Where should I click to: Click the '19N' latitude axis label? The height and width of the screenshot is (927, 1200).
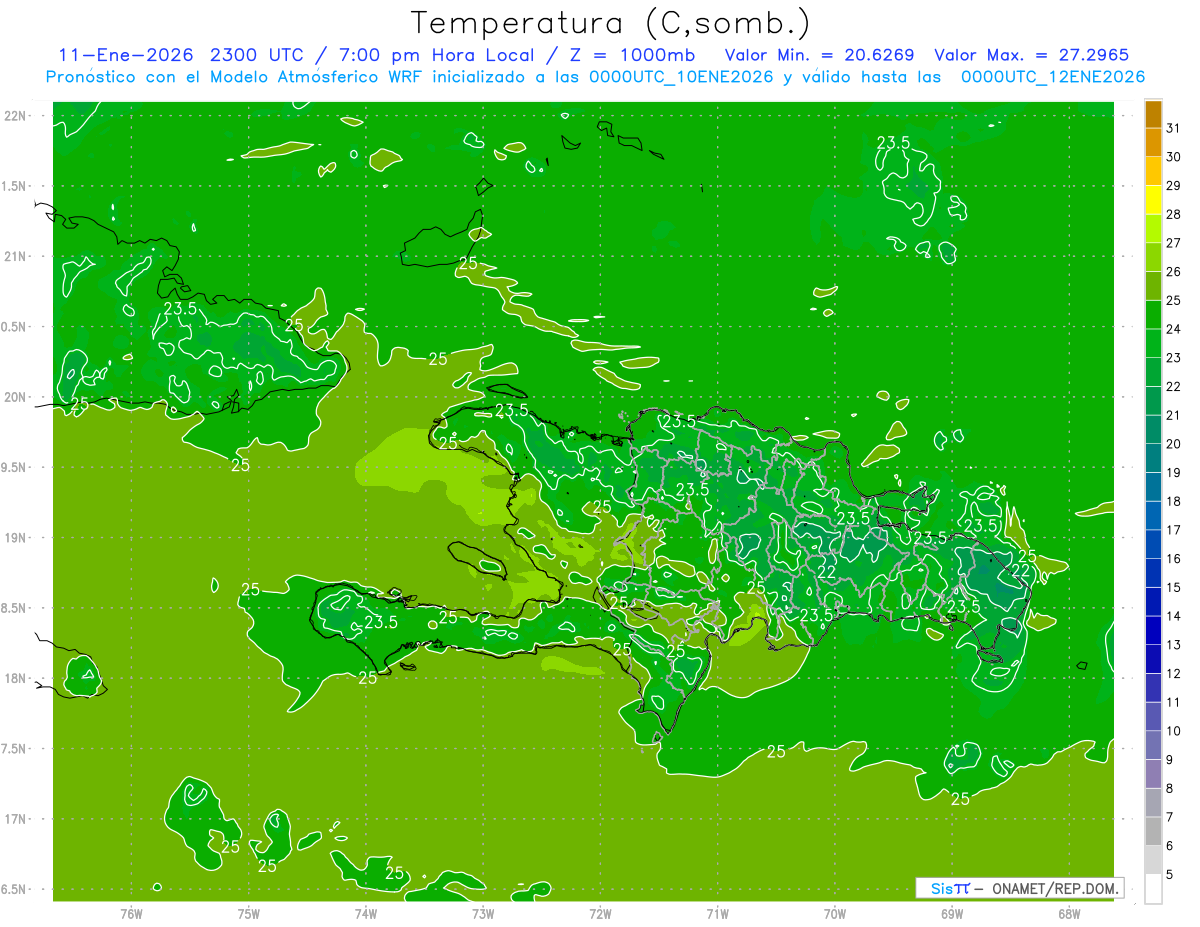(x=14, y=538)
